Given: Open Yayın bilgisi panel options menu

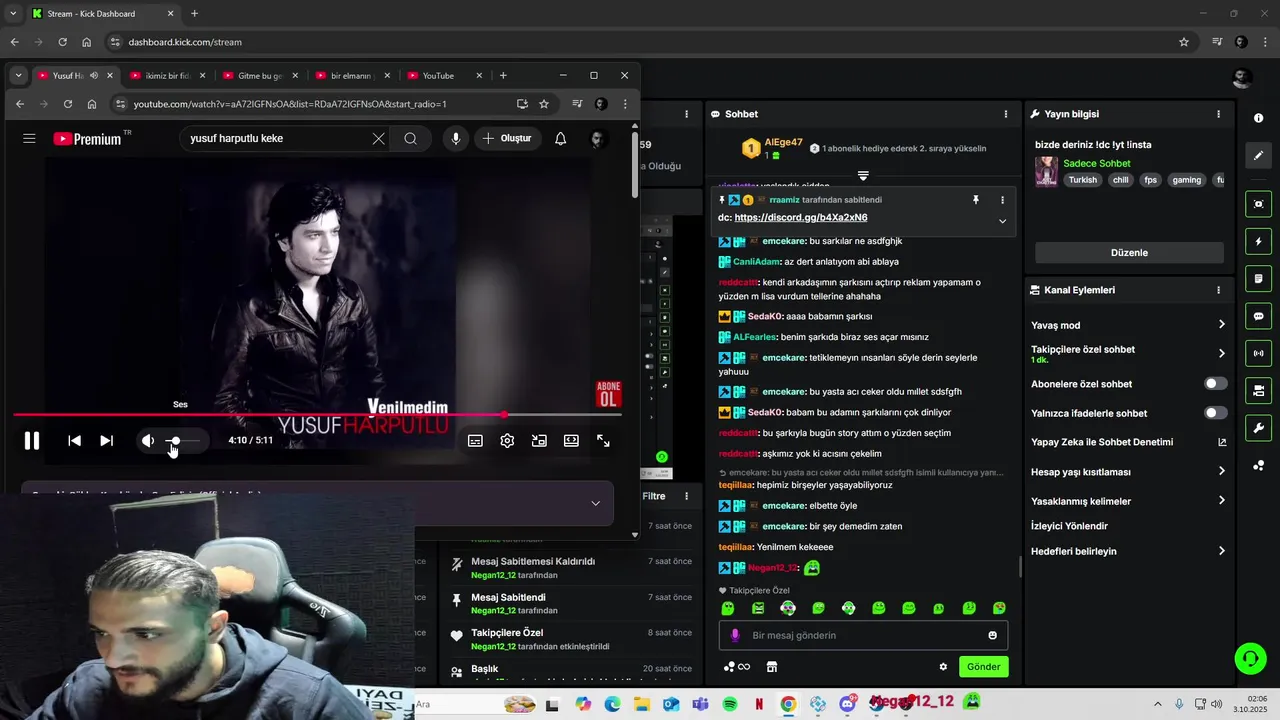Looking at the screenshot, I should 1218,114.
